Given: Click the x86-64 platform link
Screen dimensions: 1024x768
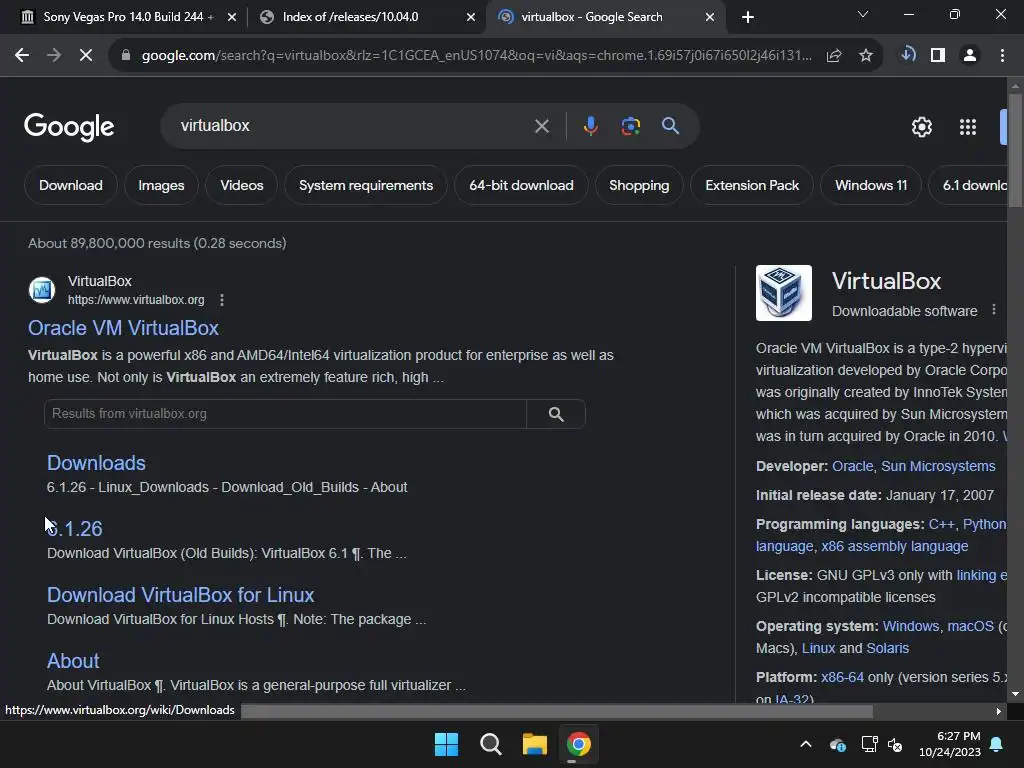Looking at the screenshot, I should coord(842,677).
